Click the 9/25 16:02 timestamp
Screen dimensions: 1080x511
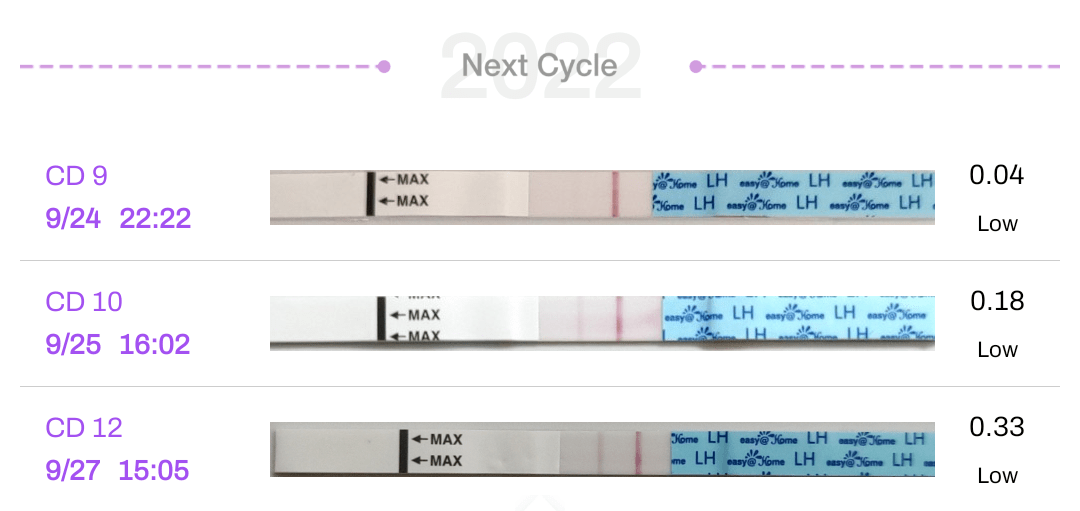[x=118, y=345]
